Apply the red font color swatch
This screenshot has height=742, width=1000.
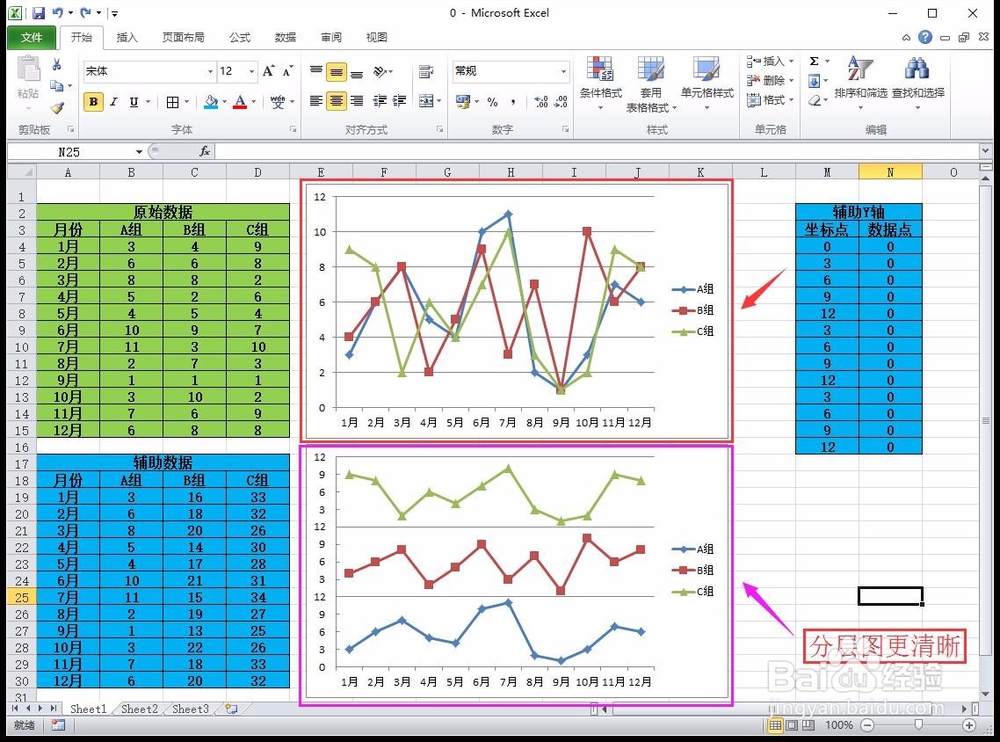pyautogui.click(x=240, y=101)
